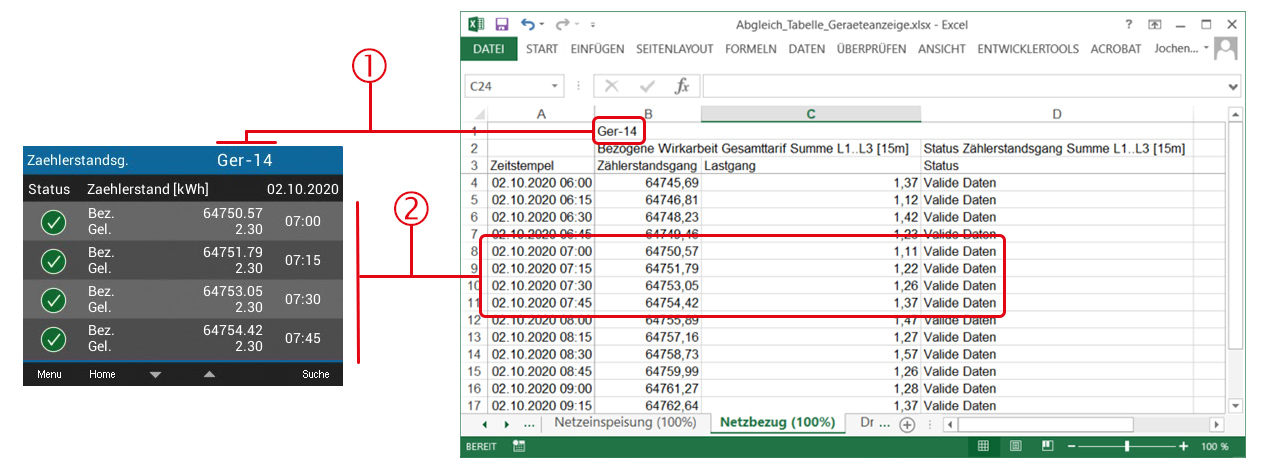Click the macro recording icon in status bar
The image size is (1262, 471).
pos(519,446)
